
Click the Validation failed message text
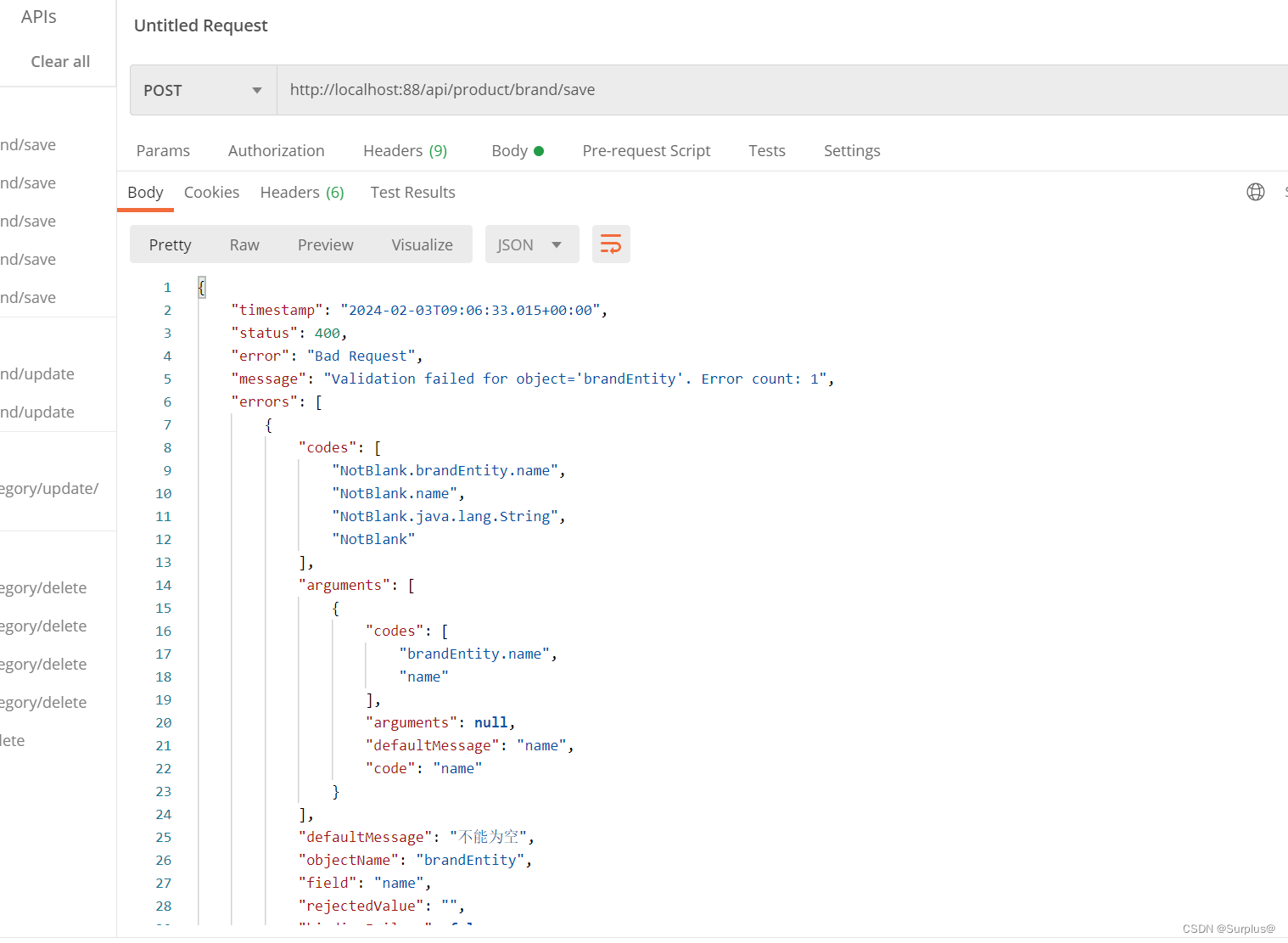[x=575, y=379]
